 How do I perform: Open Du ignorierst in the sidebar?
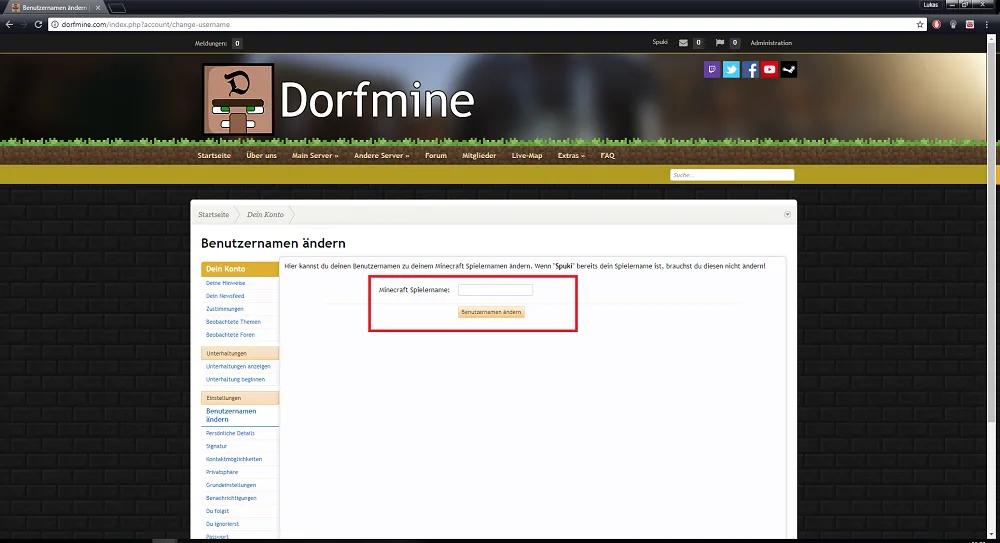point(223,524)
